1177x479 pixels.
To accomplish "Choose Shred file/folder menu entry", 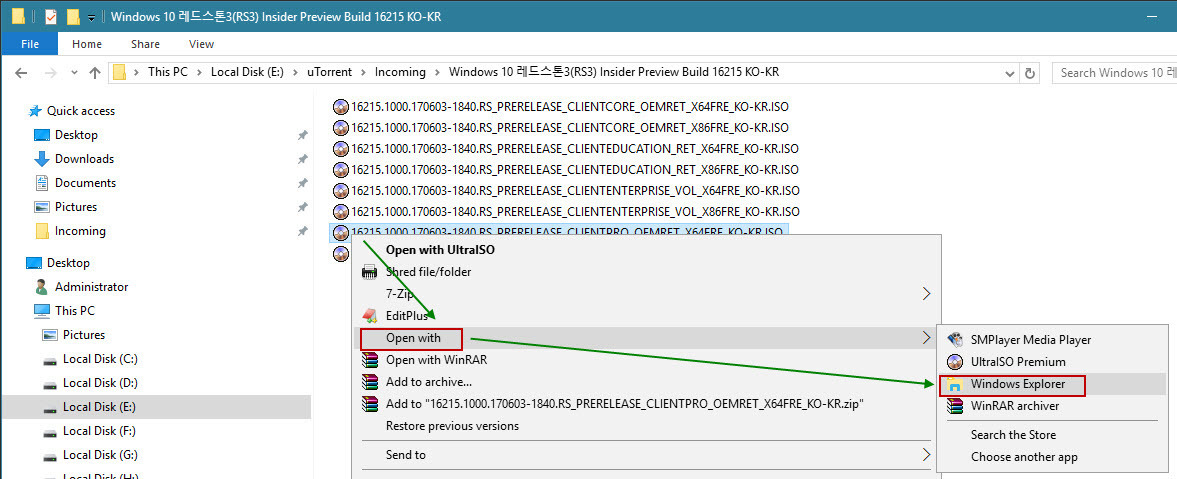I will 429,272.
